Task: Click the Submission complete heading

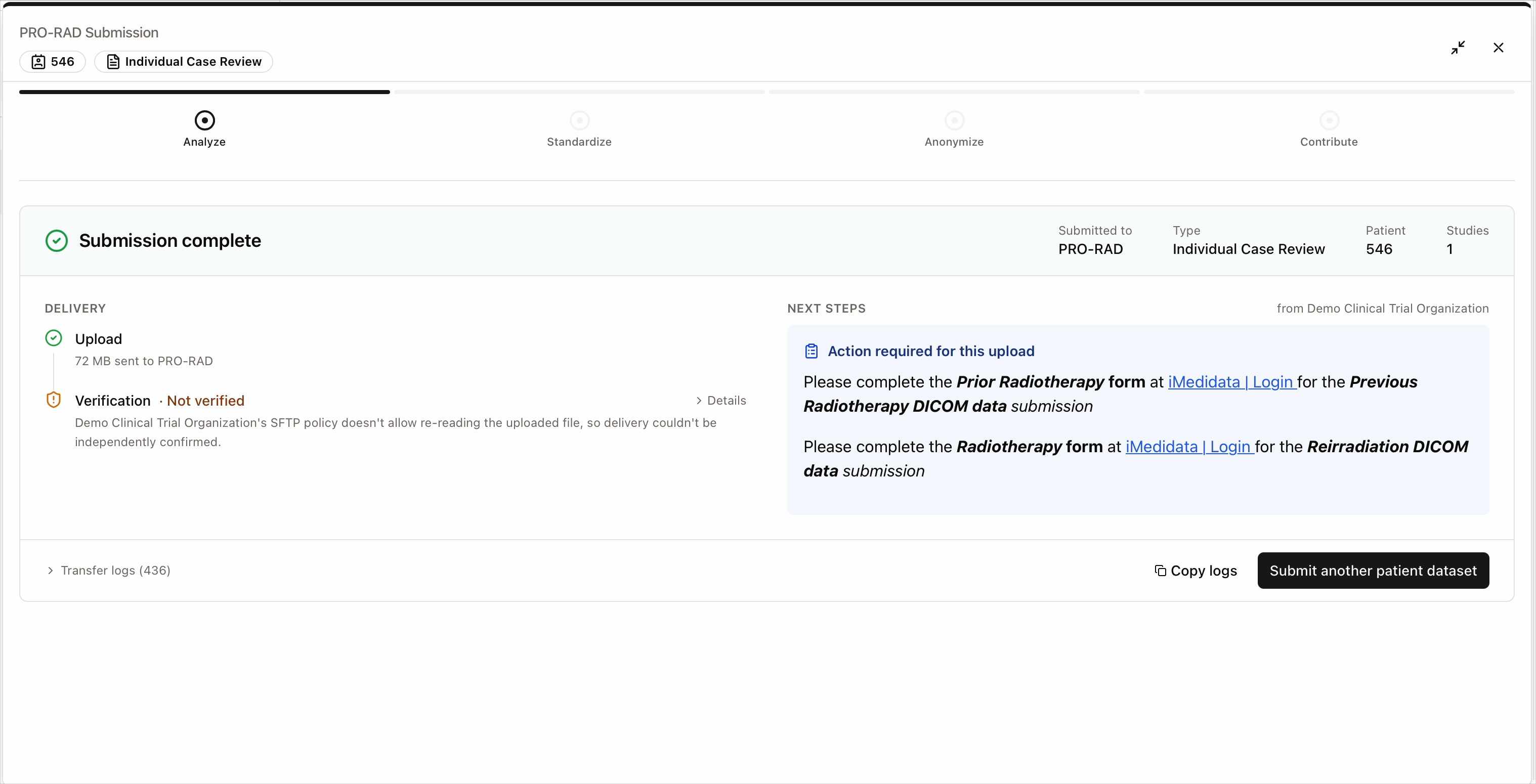Action: (x=170, y=241)
